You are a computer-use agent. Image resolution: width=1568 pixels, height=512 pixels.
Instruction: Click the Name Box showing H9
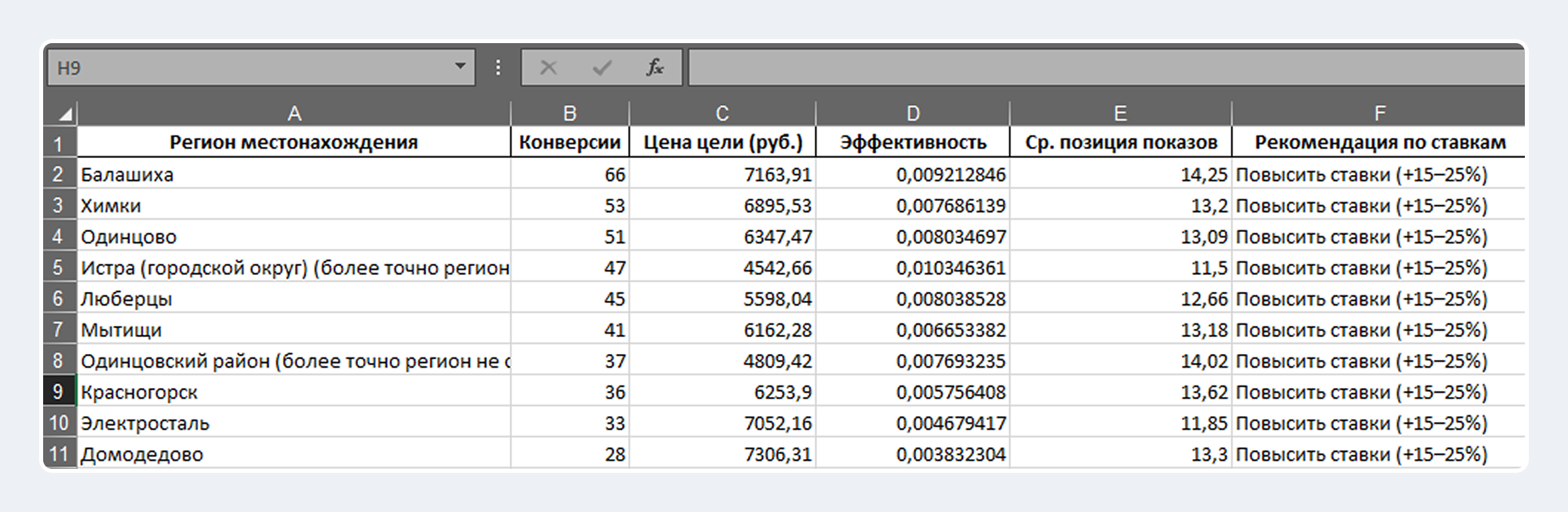click(x=261, y=67)
